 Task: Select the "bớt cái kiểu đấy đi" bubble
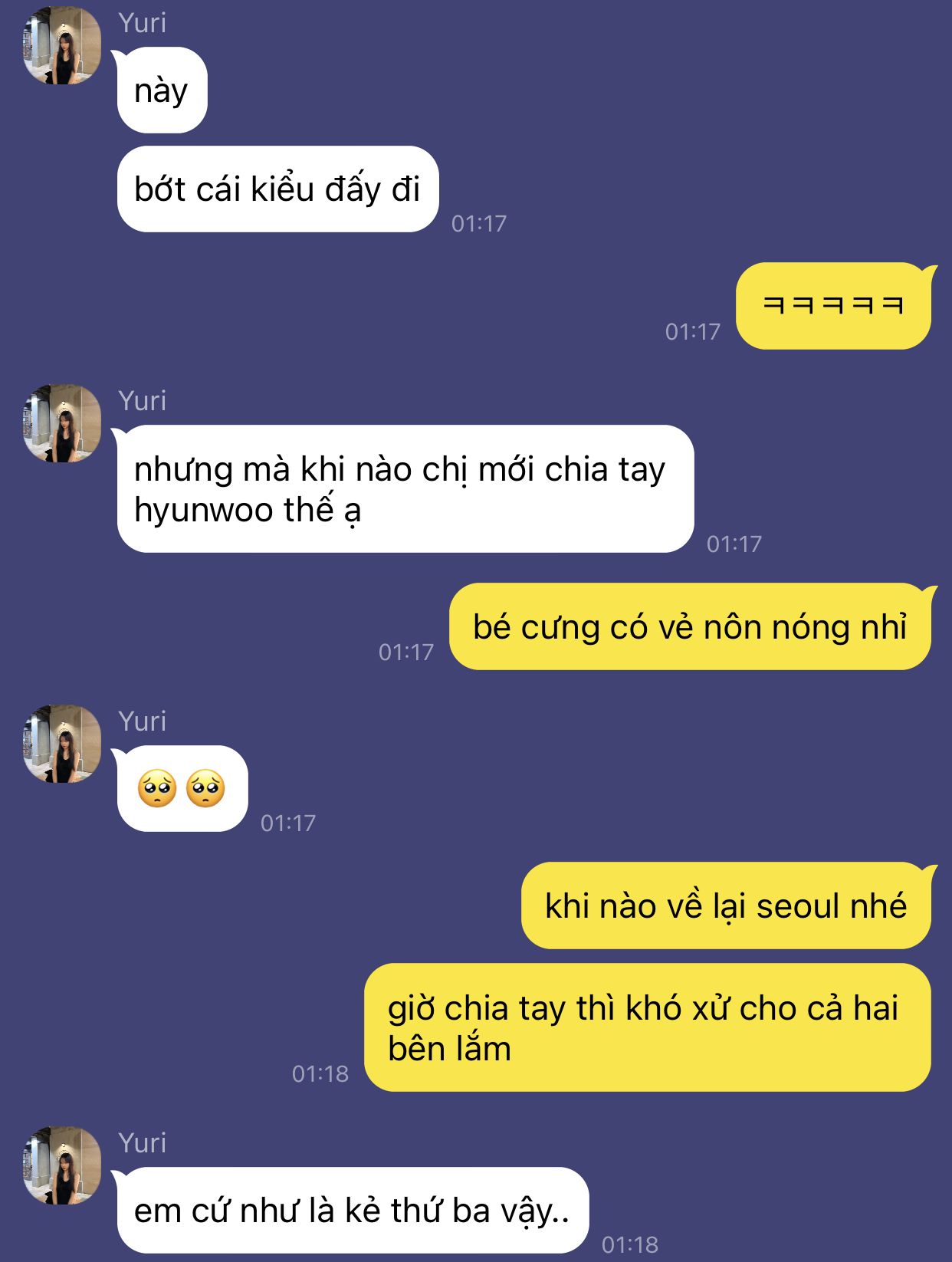pos(277,189)
